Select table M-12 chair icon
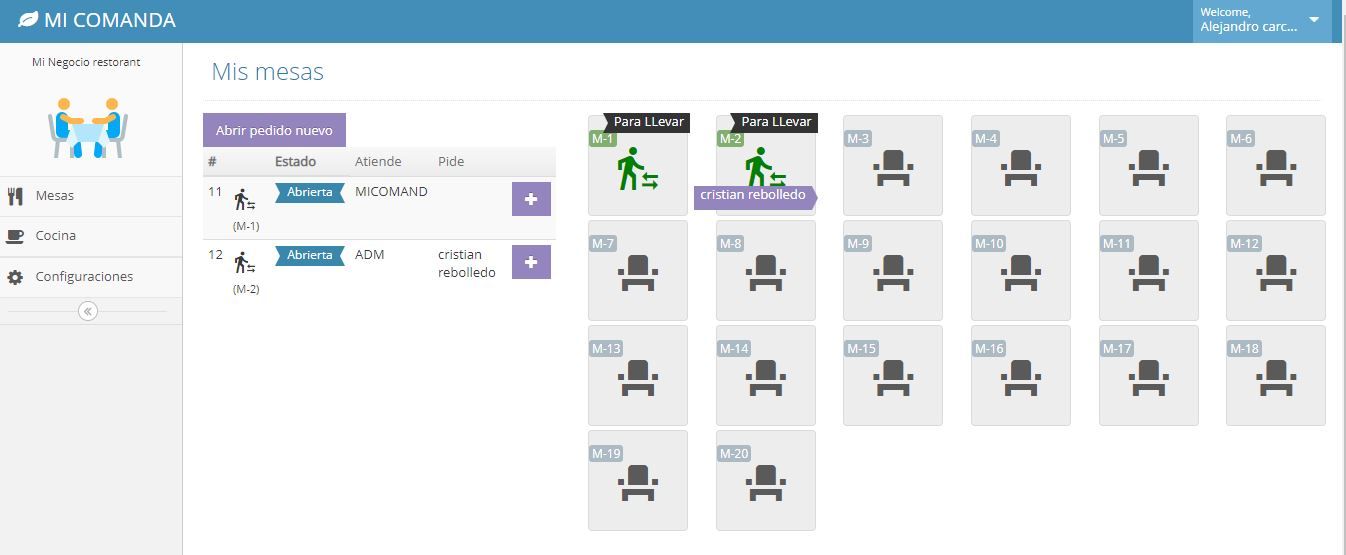This screenshot has width=1346, height=555. 1275,273
